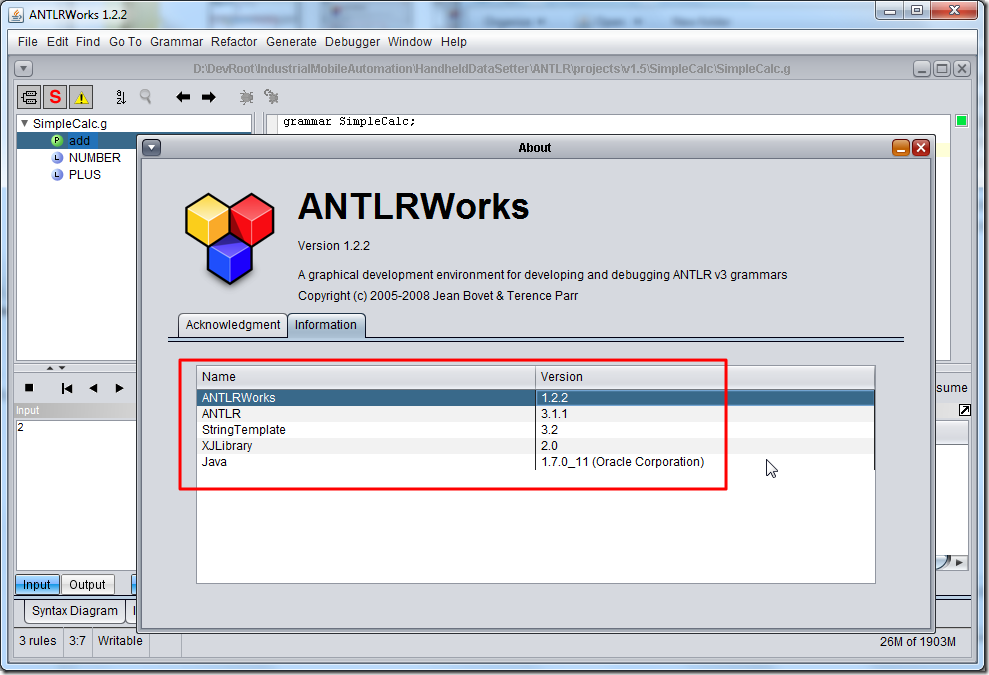Open the Go To menu
989x675 pixels.
[x=125, y=42]
